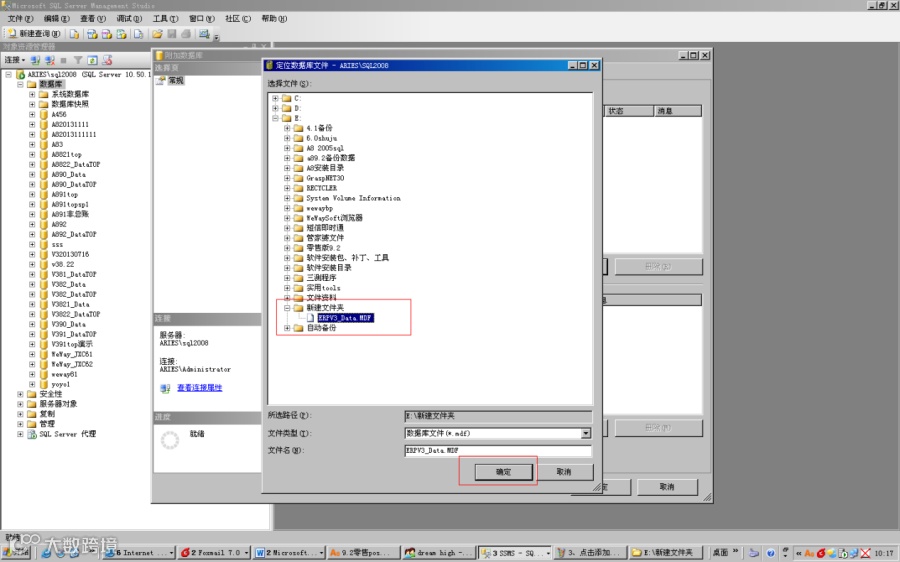Switch to Foxmail 7.0 on the taskbar
900x562 pixels.
(214, 553)
